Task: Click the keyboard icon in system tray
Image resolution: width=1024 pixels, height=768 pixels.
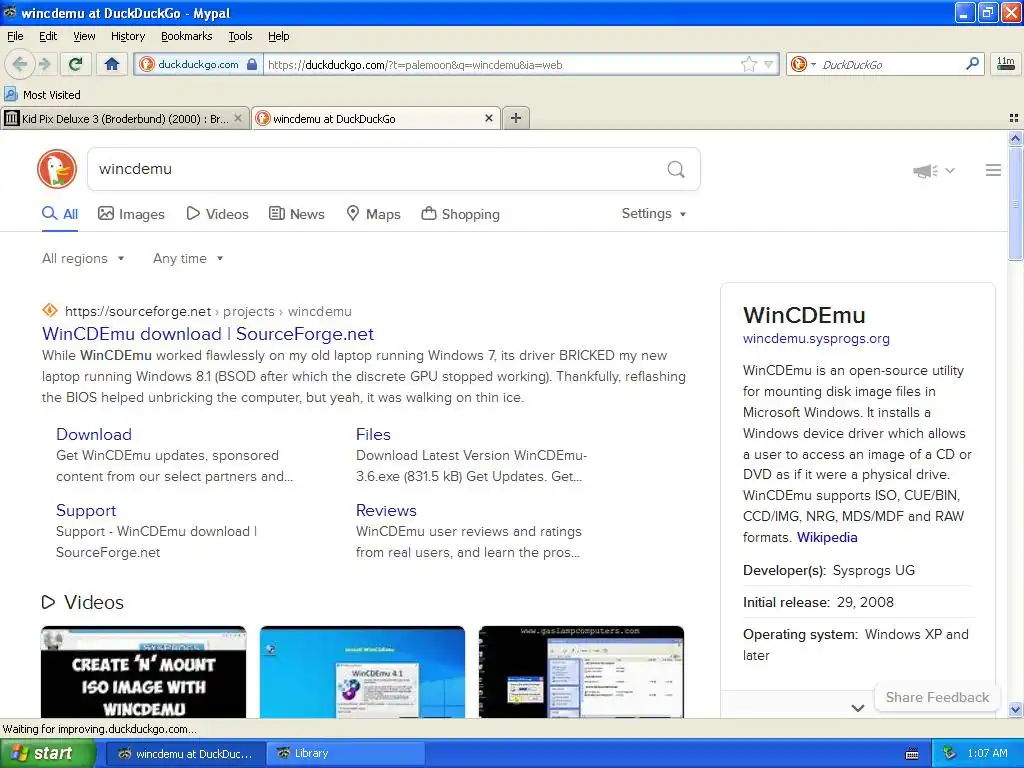Action: click(912, 754)
